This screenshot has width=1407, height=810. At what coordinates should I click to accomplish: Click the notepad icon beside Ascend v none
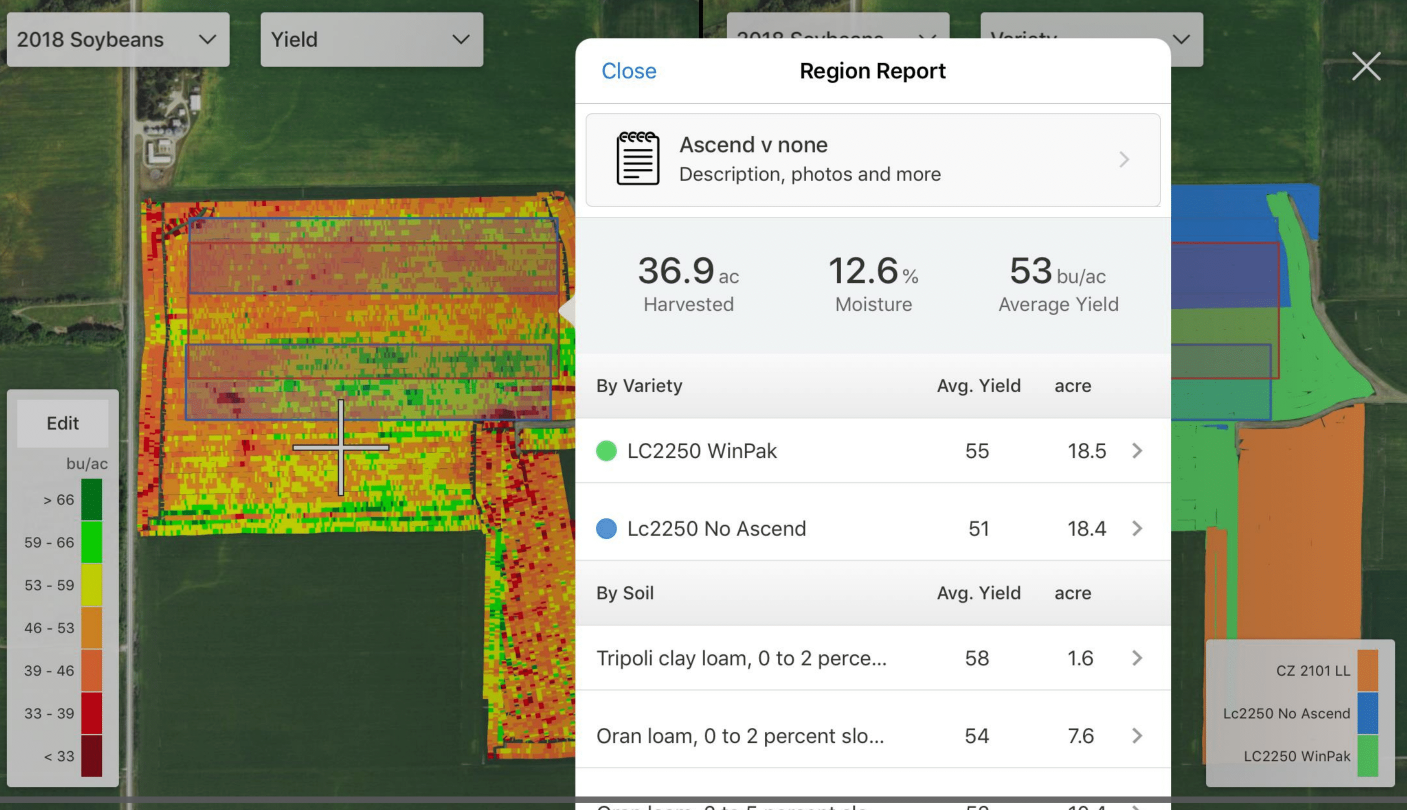pyautogui.click(x=638, y=158)
